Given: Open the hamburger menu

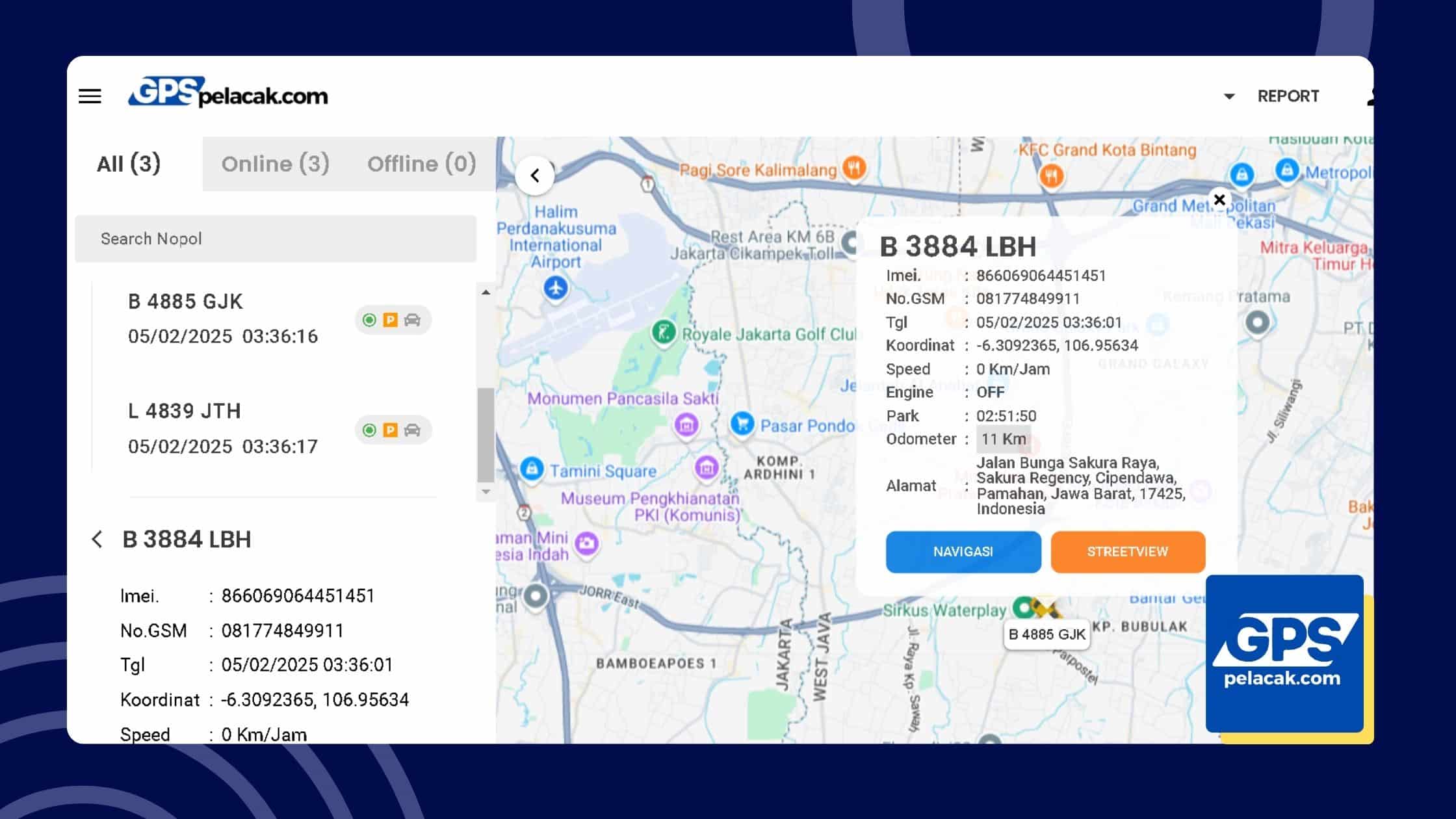Looking at the screenshot, I should coord(90,96).
